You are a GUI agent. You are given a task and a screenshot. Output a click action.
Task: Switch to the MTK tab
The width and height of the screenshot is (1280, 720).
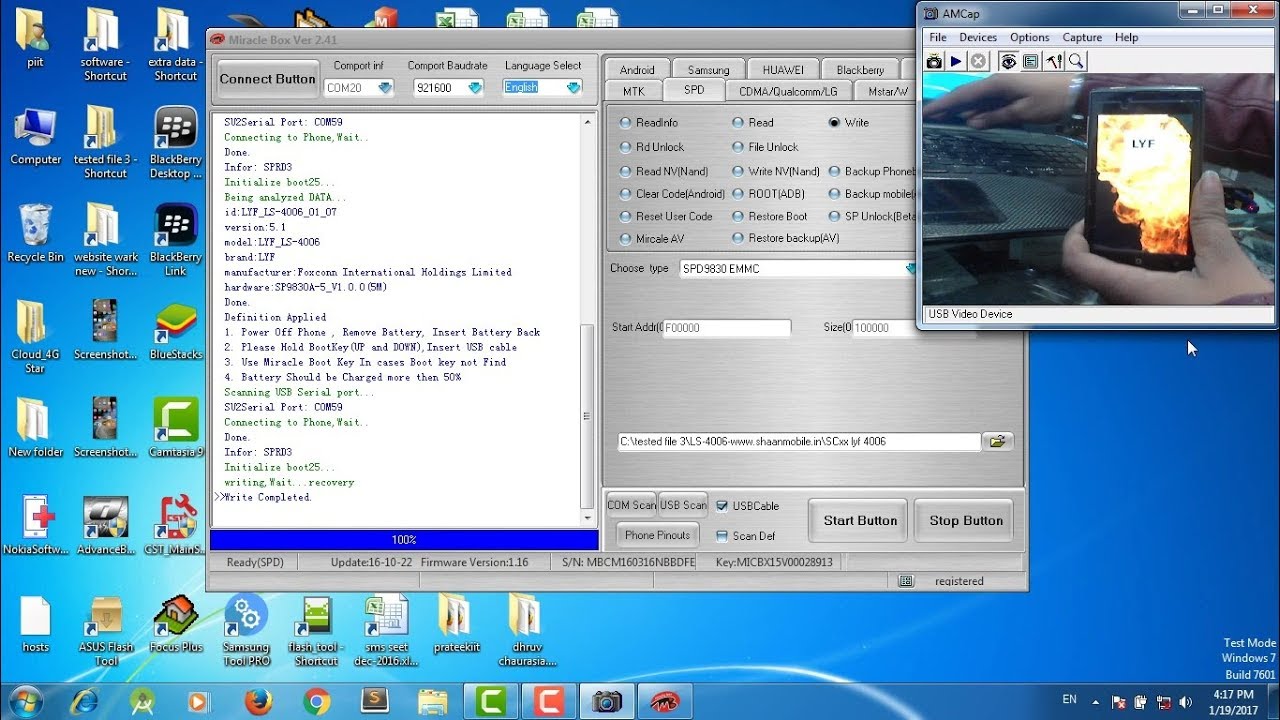pos(634,90)
